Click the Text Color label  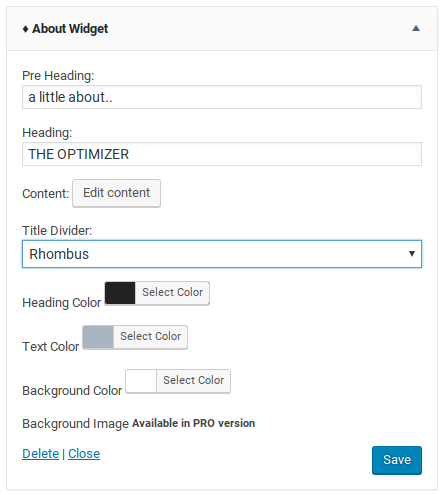click(51, 347)
